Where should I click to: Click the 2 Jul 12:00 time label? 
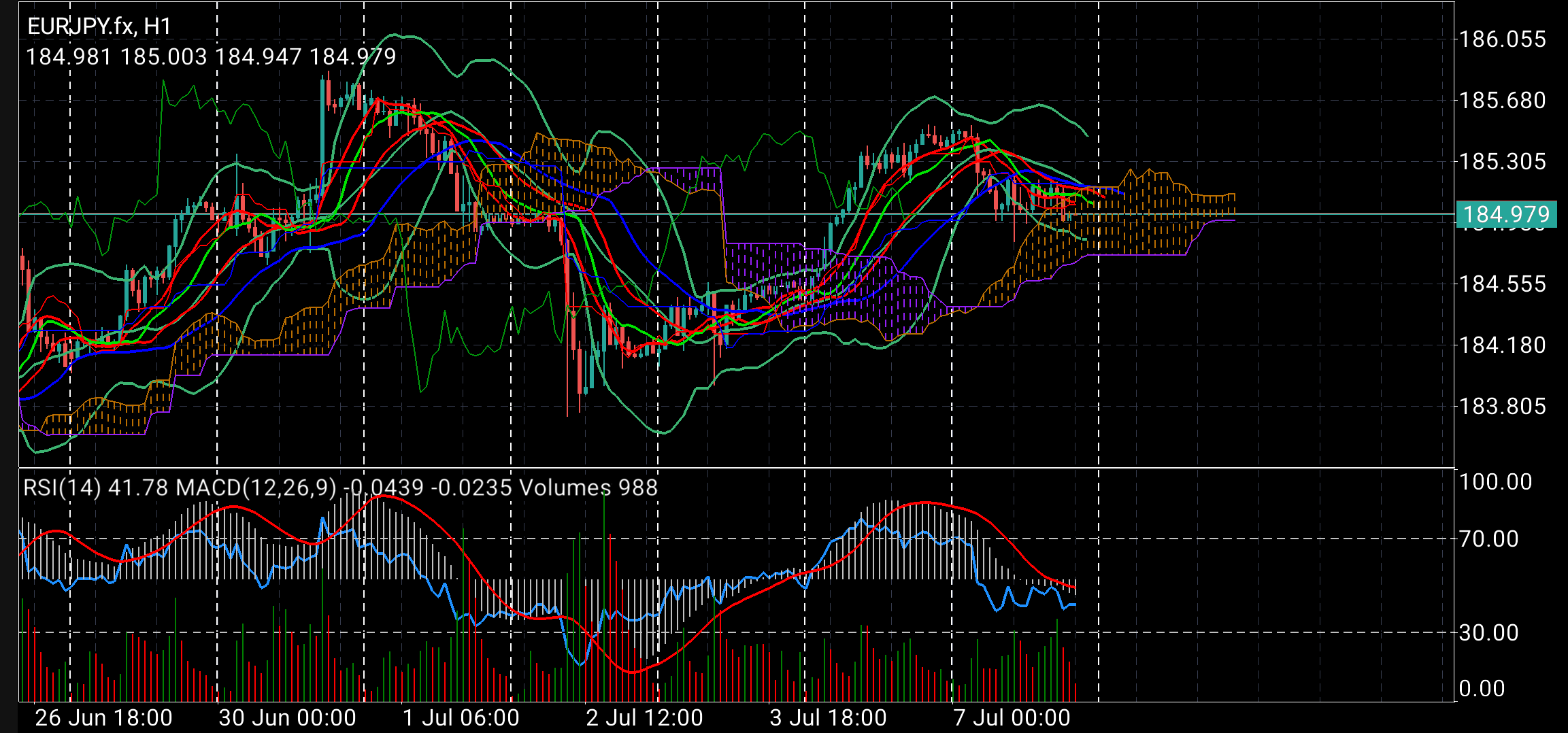(644, 717)
